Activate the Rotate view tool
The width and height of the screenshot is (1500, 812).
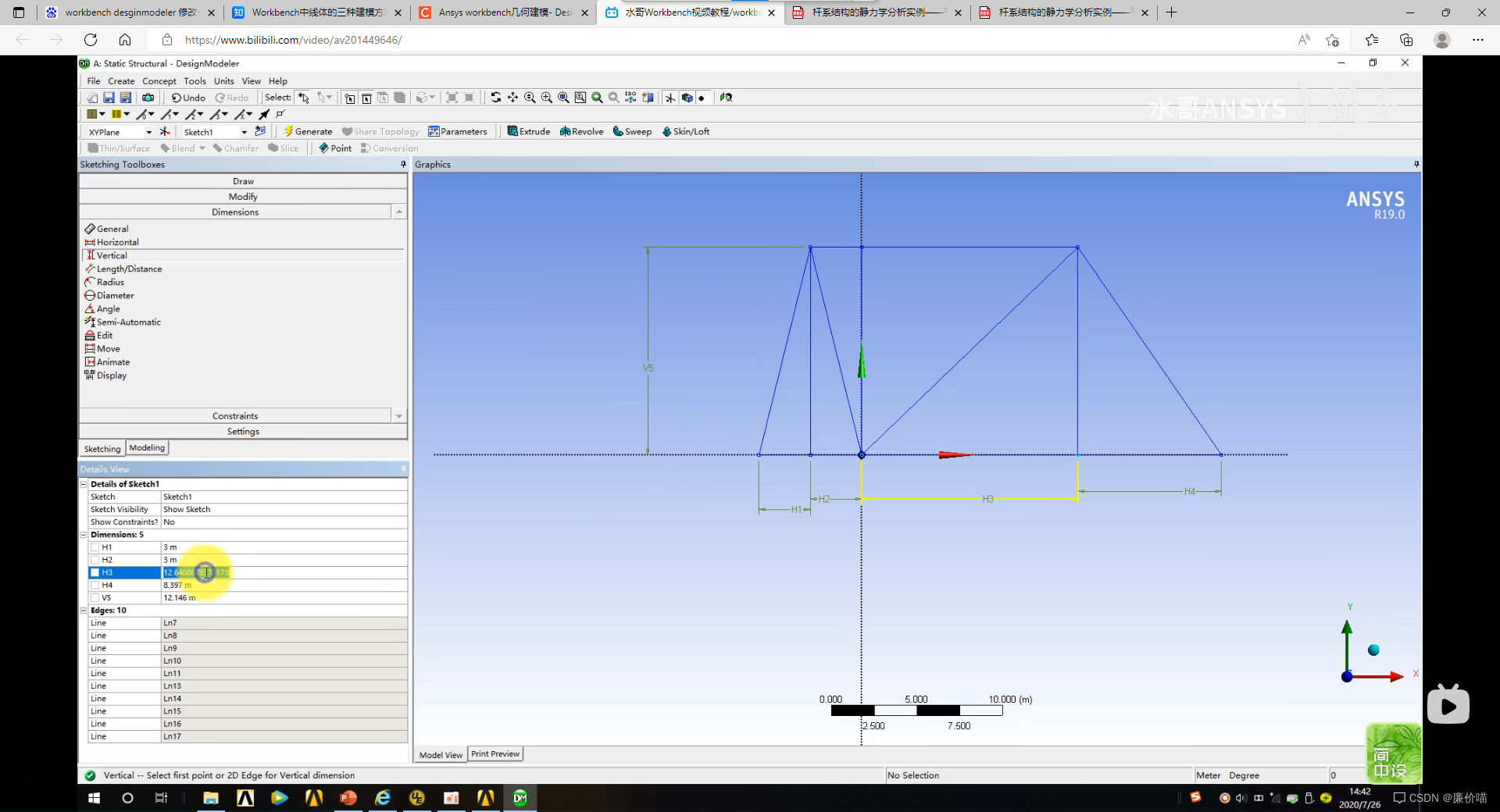tap(495, 98)
